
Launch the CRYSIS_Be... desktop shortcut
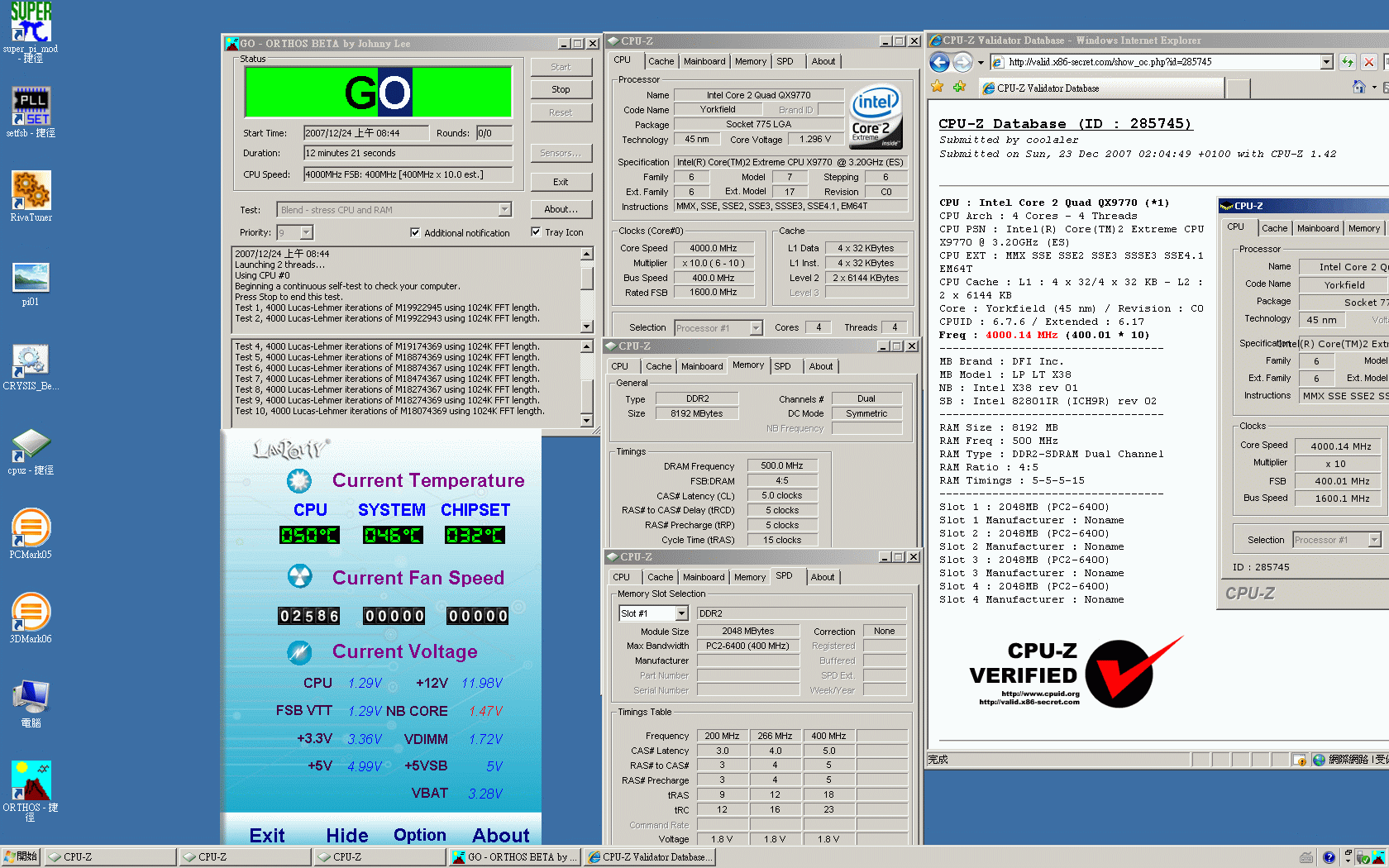pyautogui.click(x=31, y=367)
